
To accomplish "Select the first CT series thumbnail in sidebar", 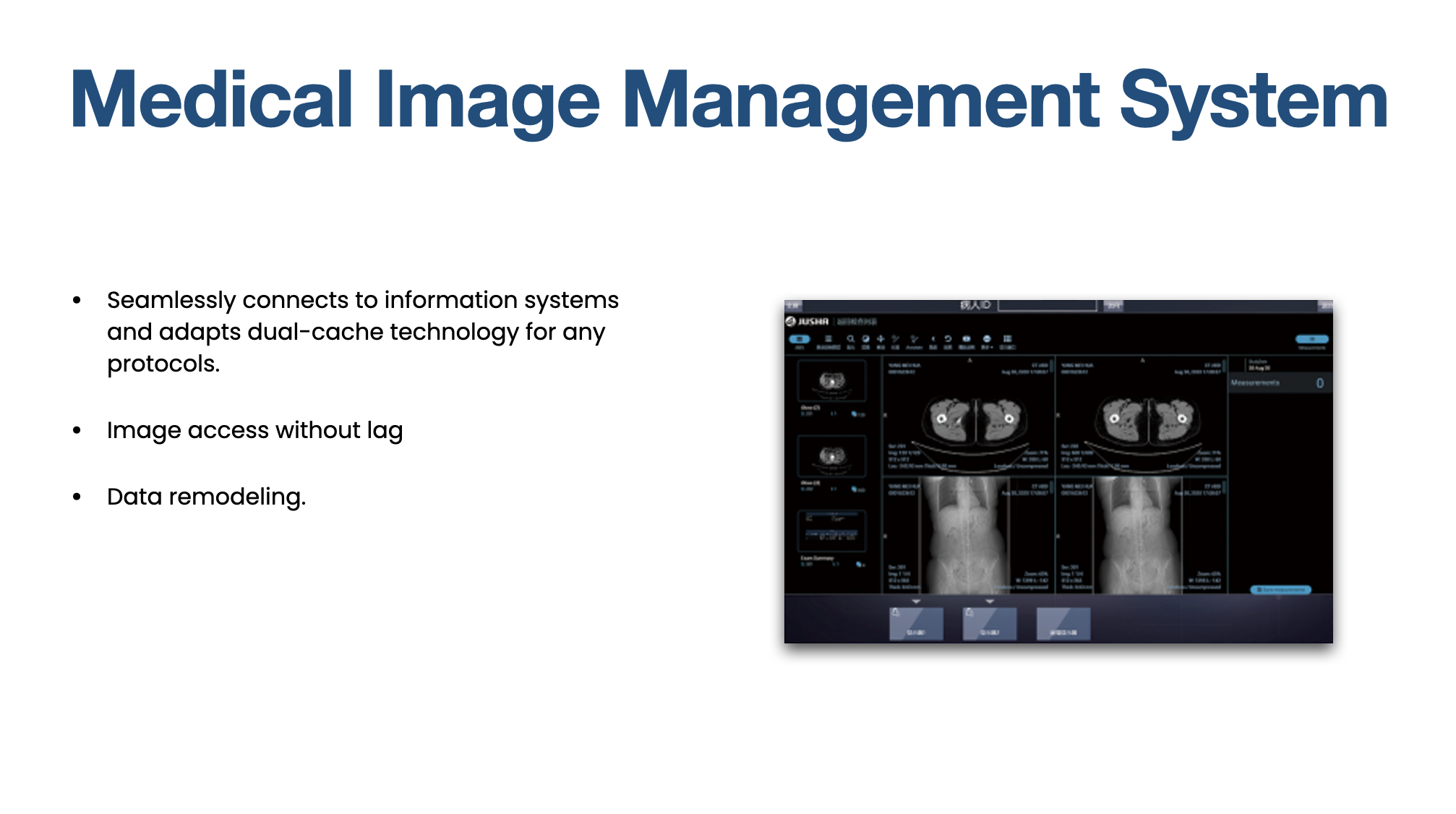I will (x=831, y=381).
